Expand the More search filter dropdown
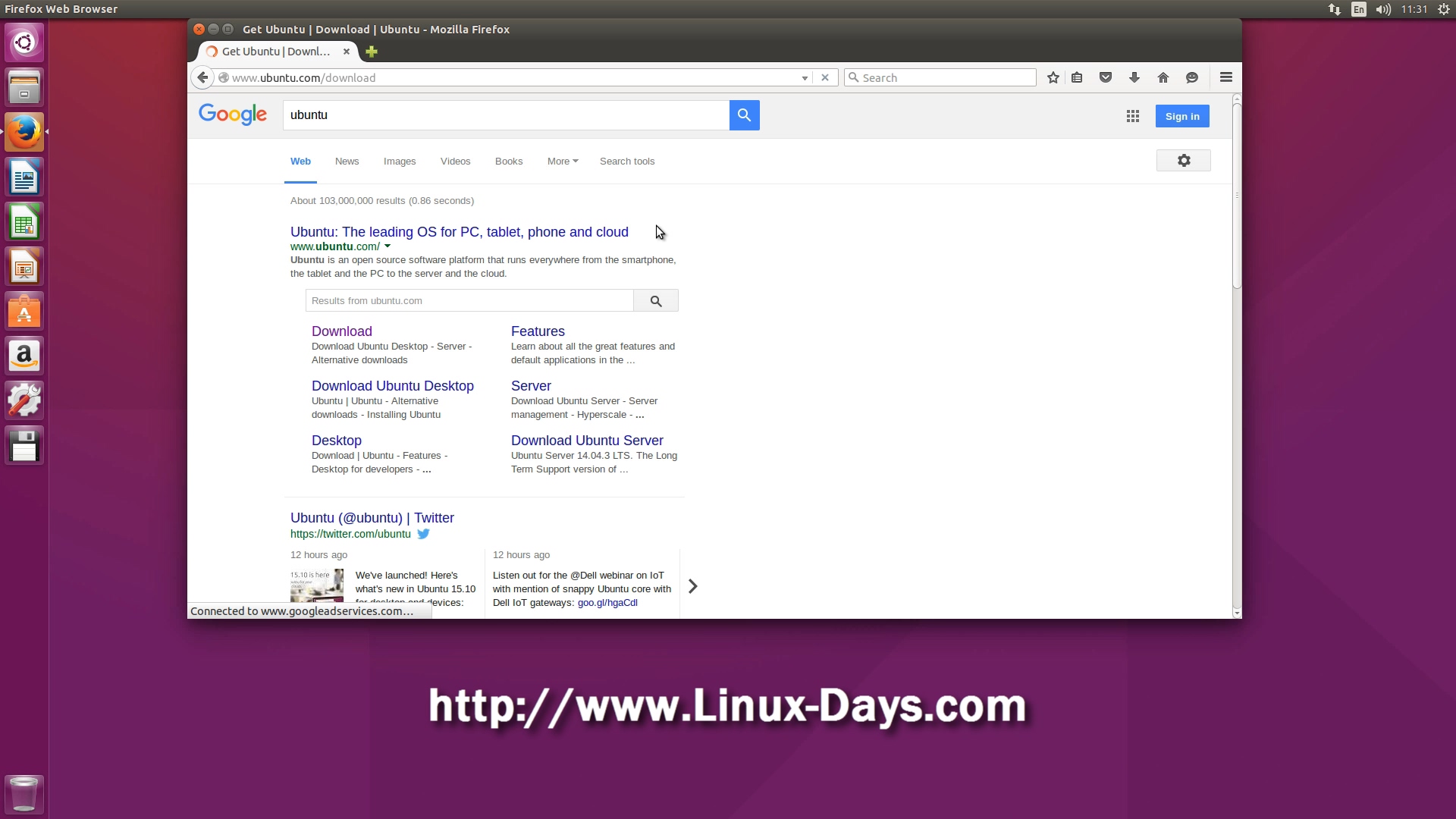 [x=563, y=162]
